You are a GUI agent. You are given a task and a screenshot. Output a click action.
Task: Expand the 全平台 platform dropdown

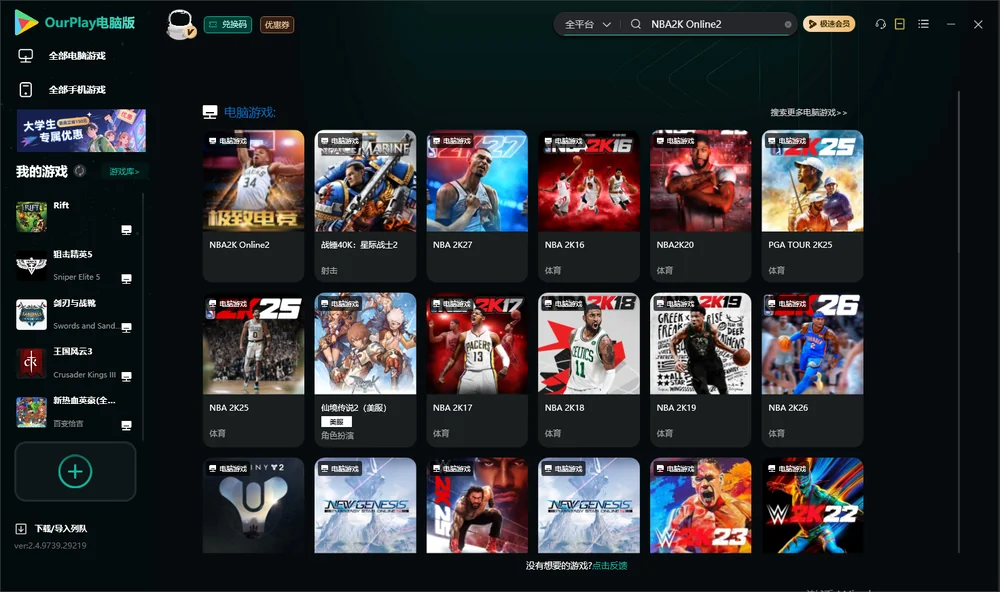click(x=587, y=24)
